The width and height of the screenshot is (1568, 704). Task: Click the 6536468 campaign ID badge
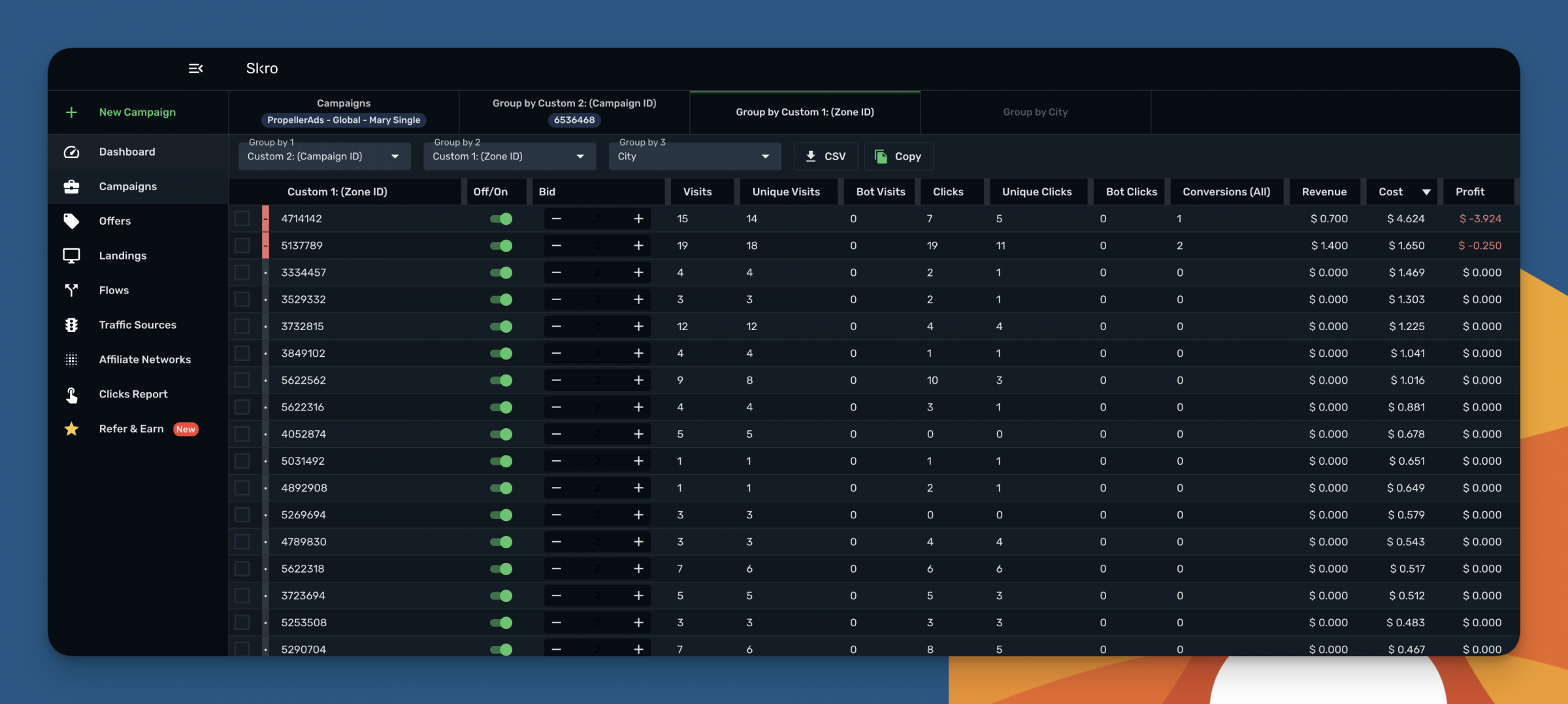click(x=574, y=120)
